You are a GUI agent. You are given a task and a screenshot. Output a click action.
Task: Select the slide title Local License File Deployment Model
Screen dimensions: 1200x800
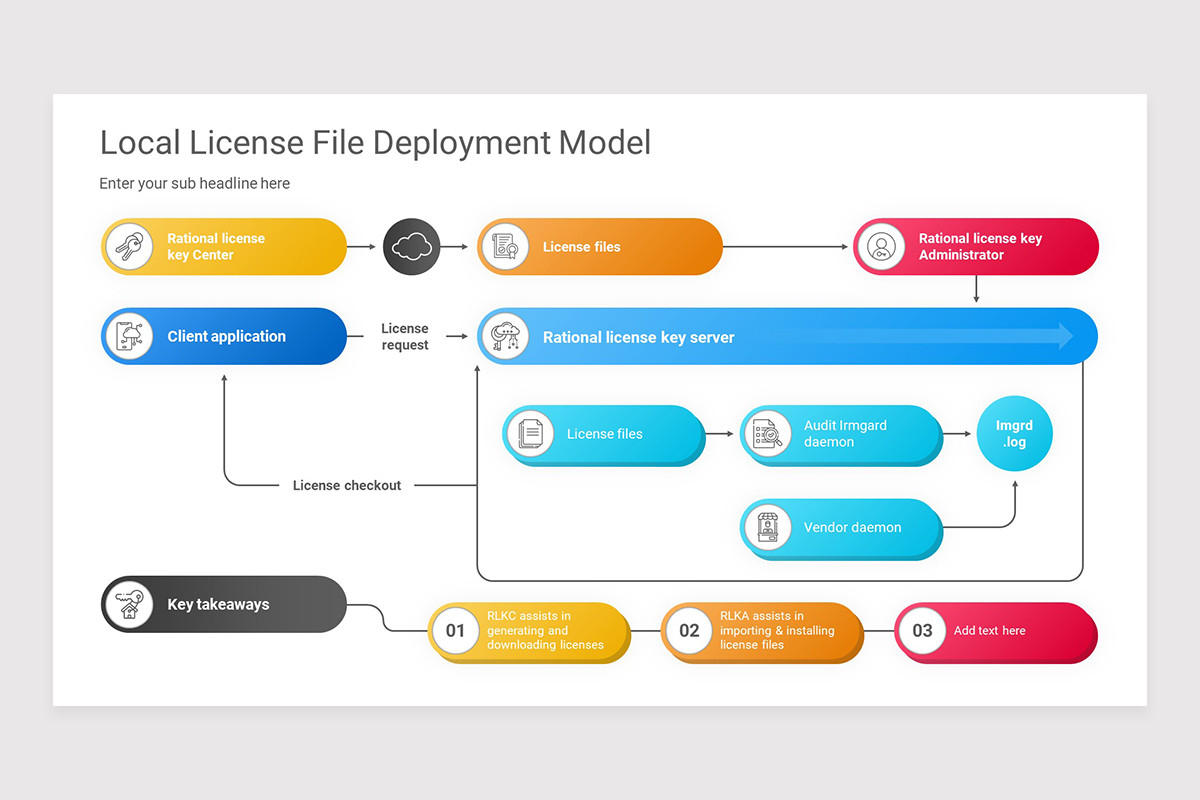point(374,142)
